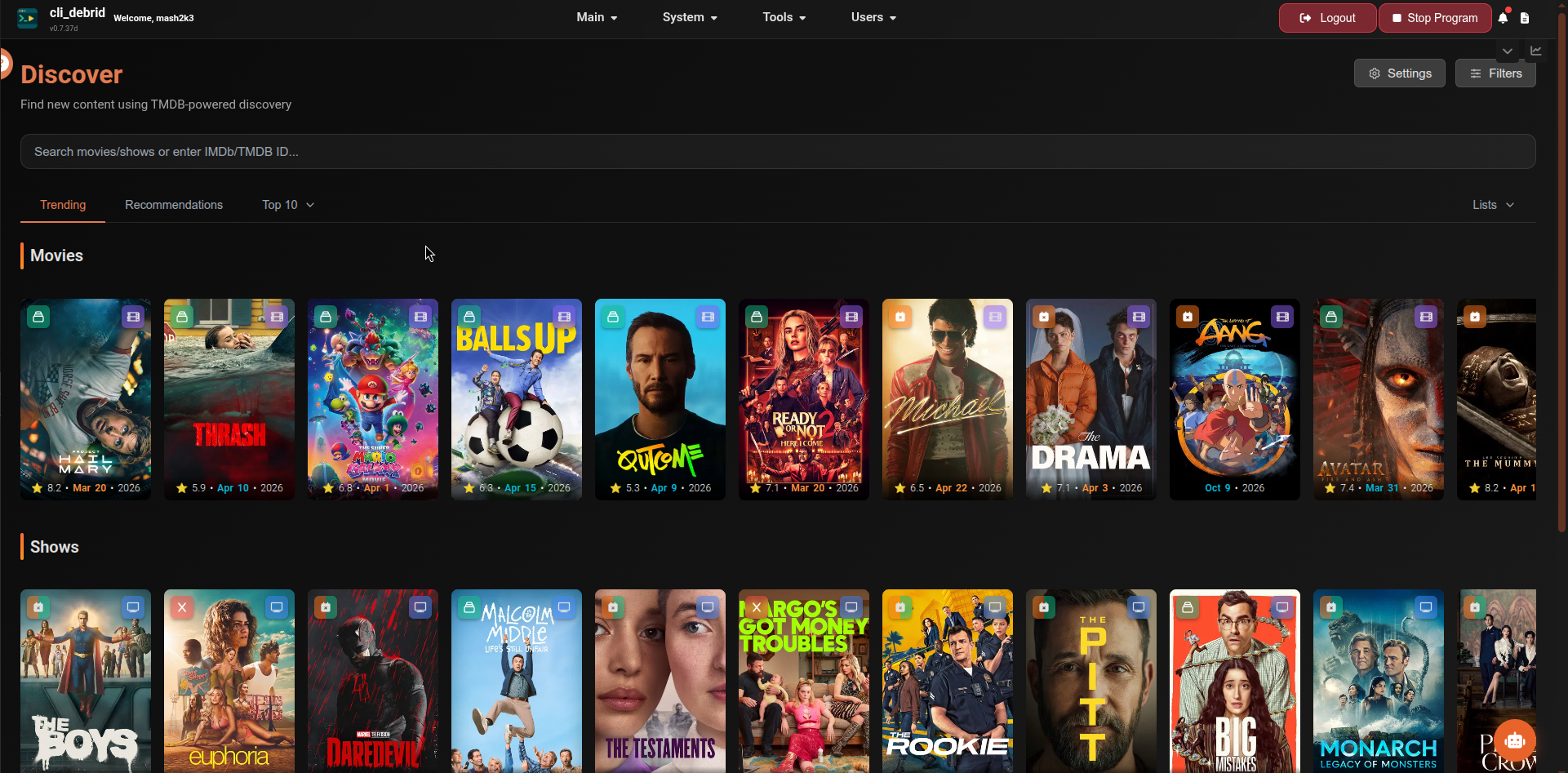This screenshot has width=1568, height=773.
Task: Click the green status badge on Outcome
Action: 613,316
